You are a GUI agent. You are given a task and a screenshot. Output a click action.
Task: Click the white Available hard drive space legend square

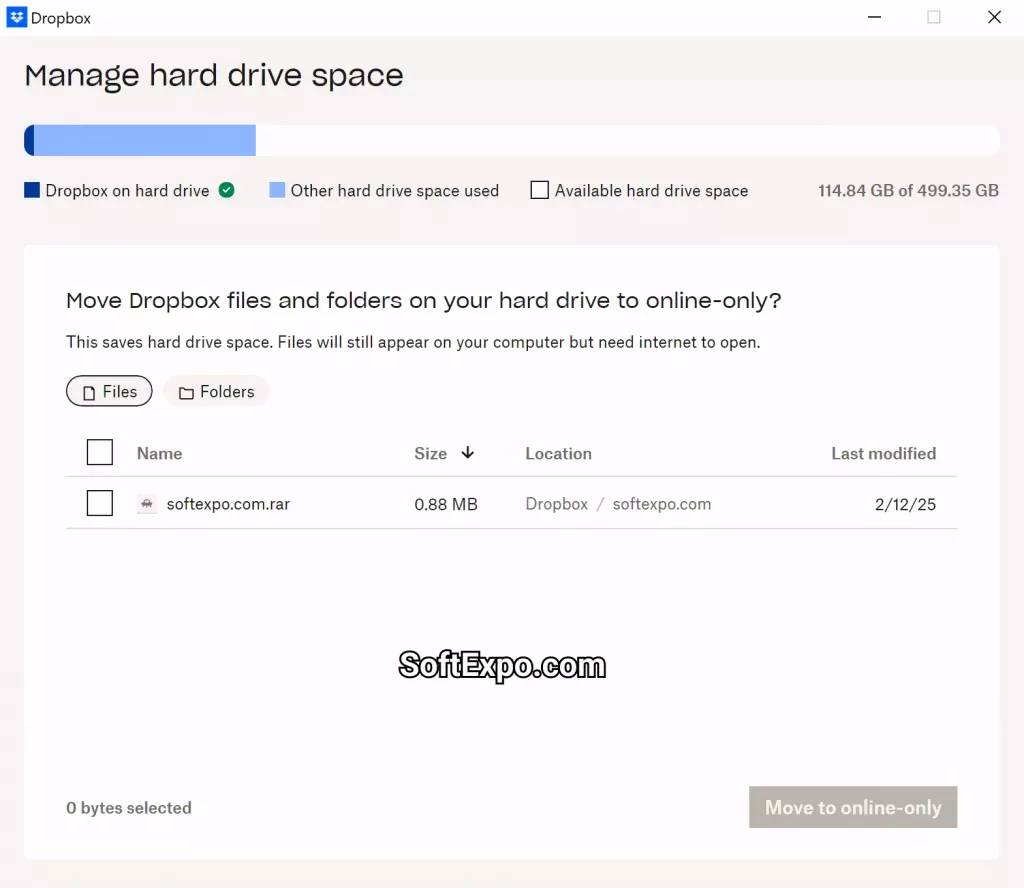(539, 190)
